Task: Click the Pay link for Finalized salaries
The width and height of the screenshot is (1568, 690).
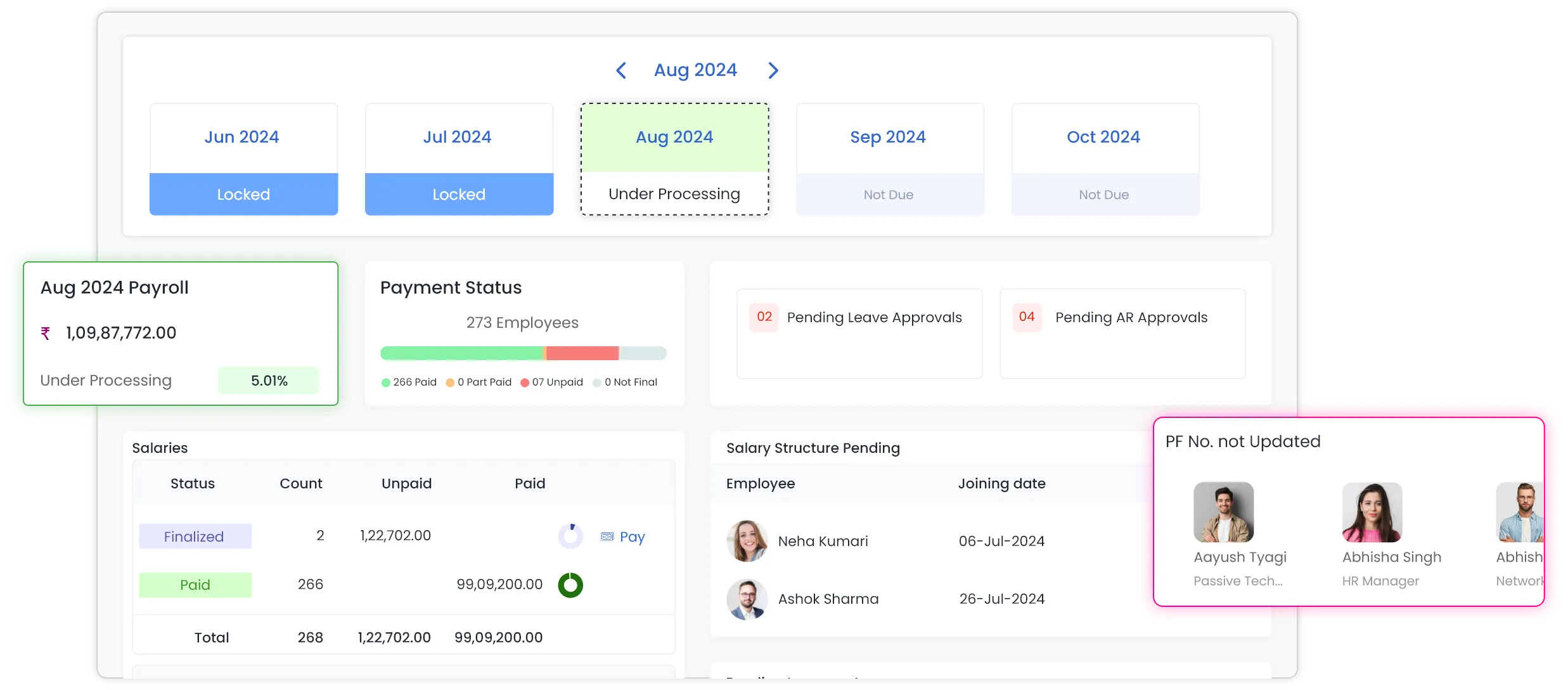Action: (x=632, y=537)
